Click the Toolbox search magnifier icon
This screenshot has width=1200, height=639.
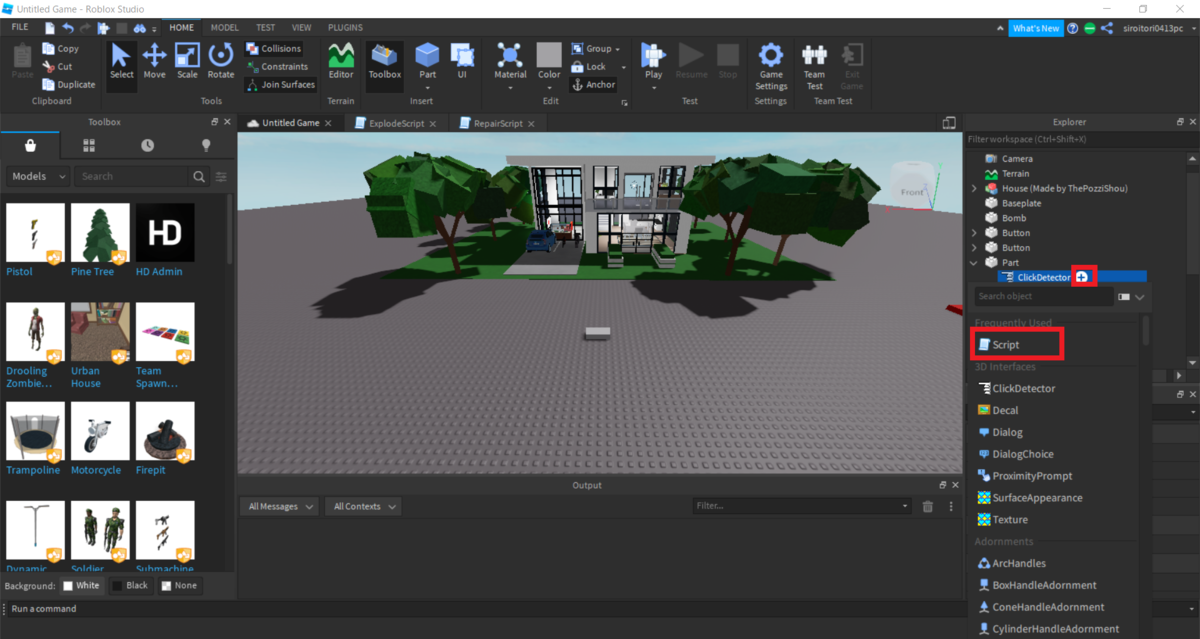199,176
